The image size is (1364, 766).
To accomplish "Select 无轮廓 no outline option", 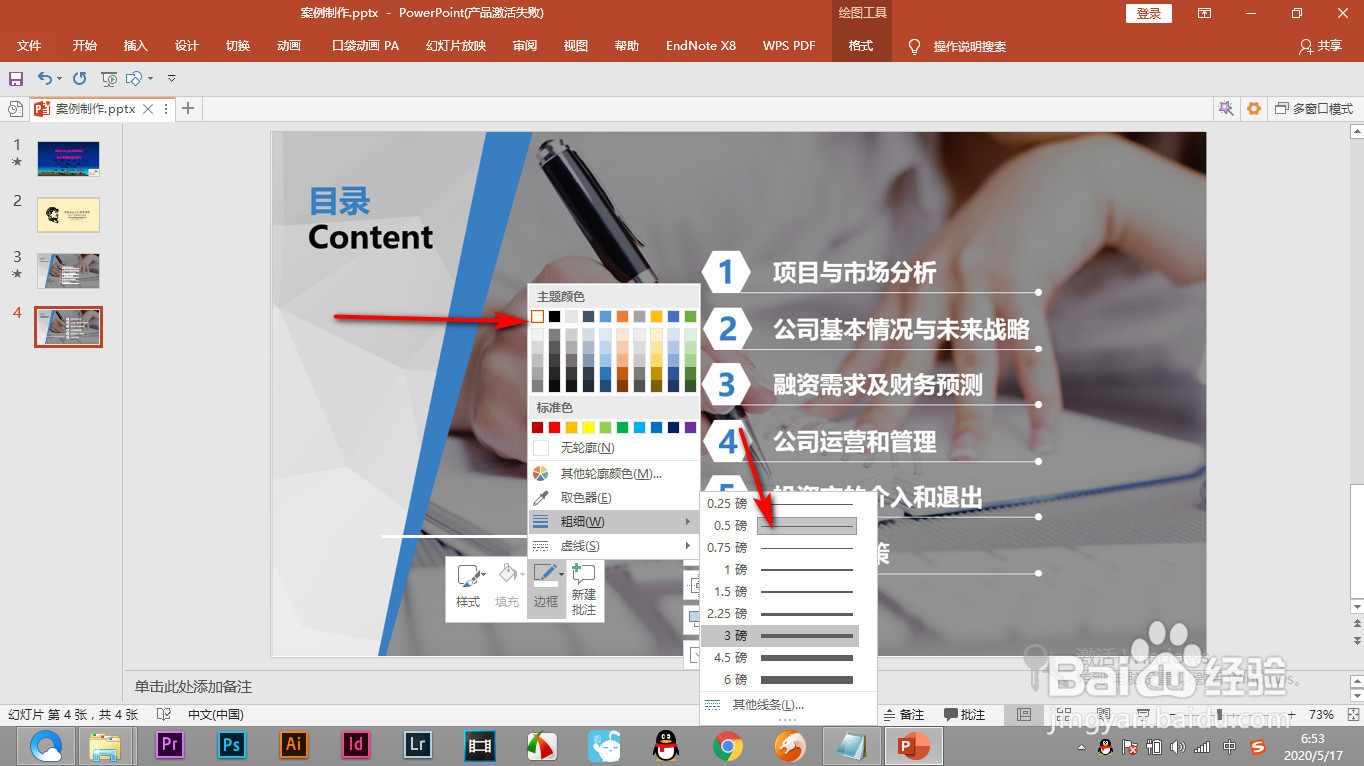I will coord(612,448).
